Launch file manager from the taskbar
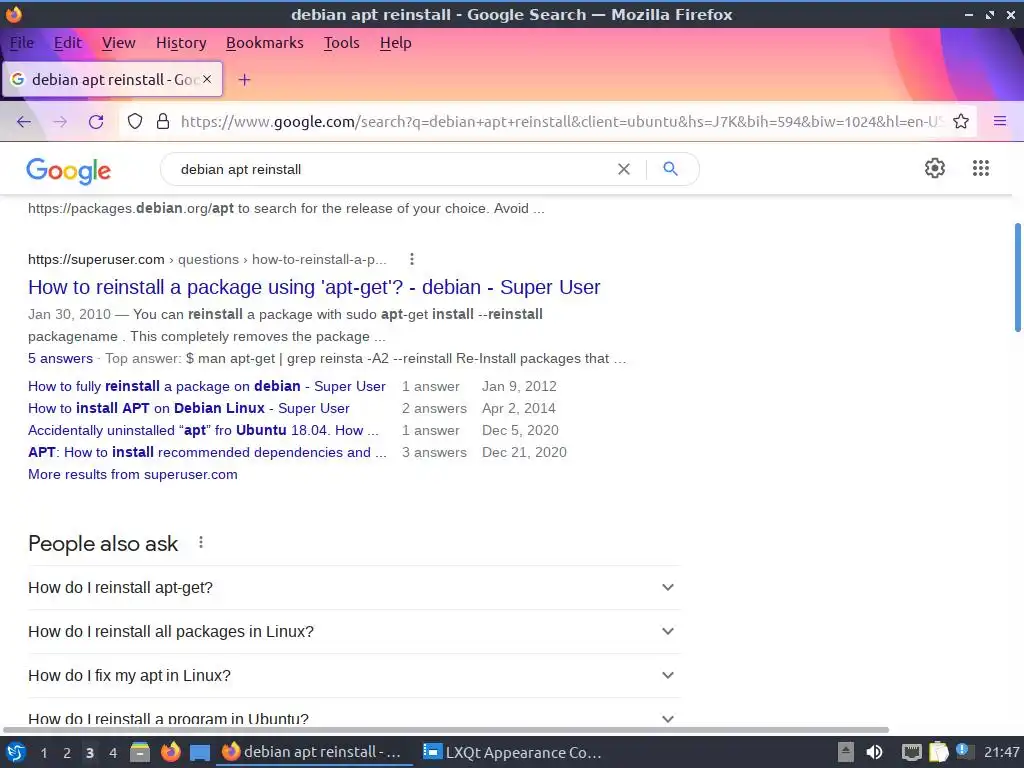Screen dimensions: 1024x768 139,752
